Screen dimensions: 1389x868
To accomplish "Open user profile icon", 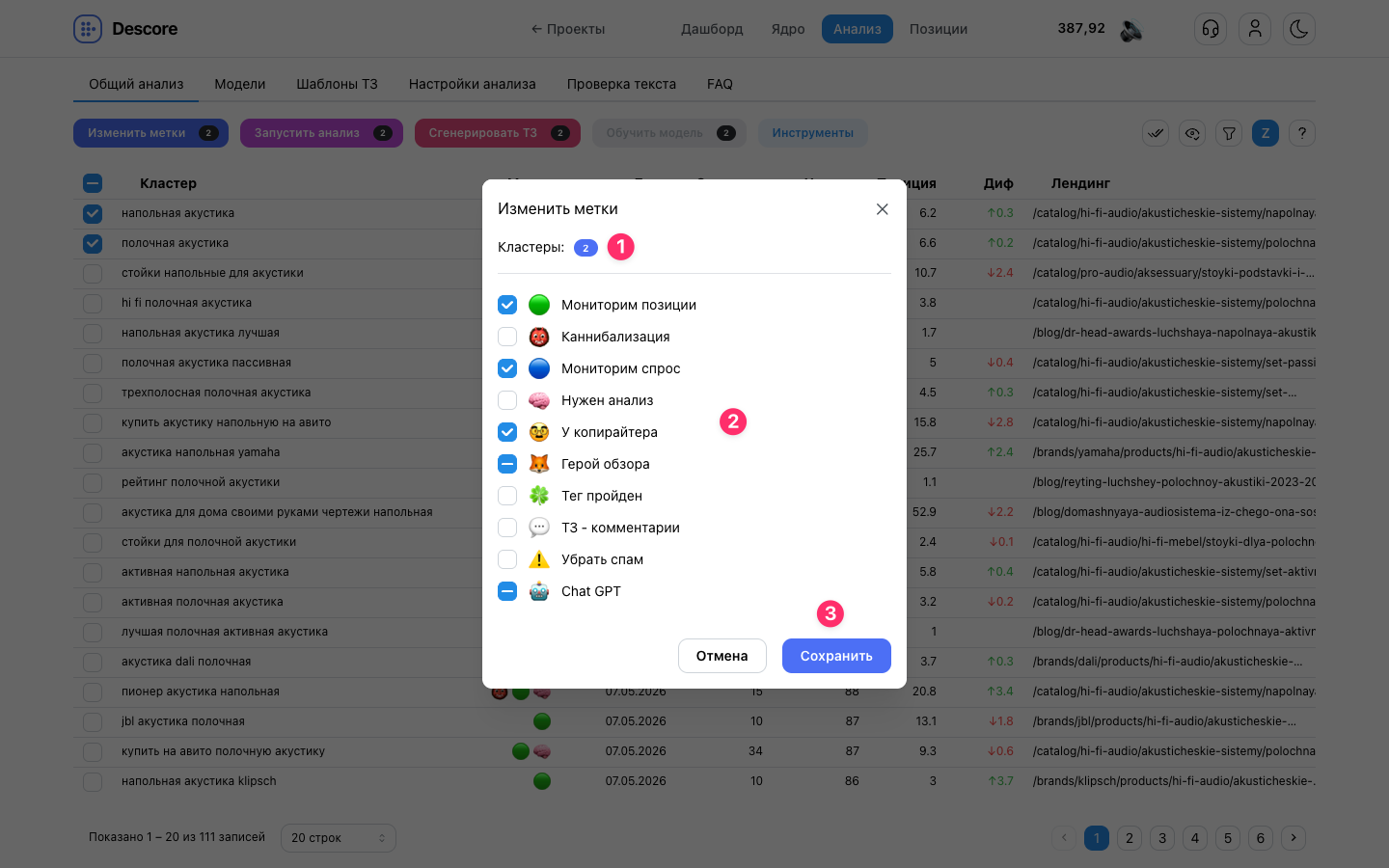I will (1255, 29).
